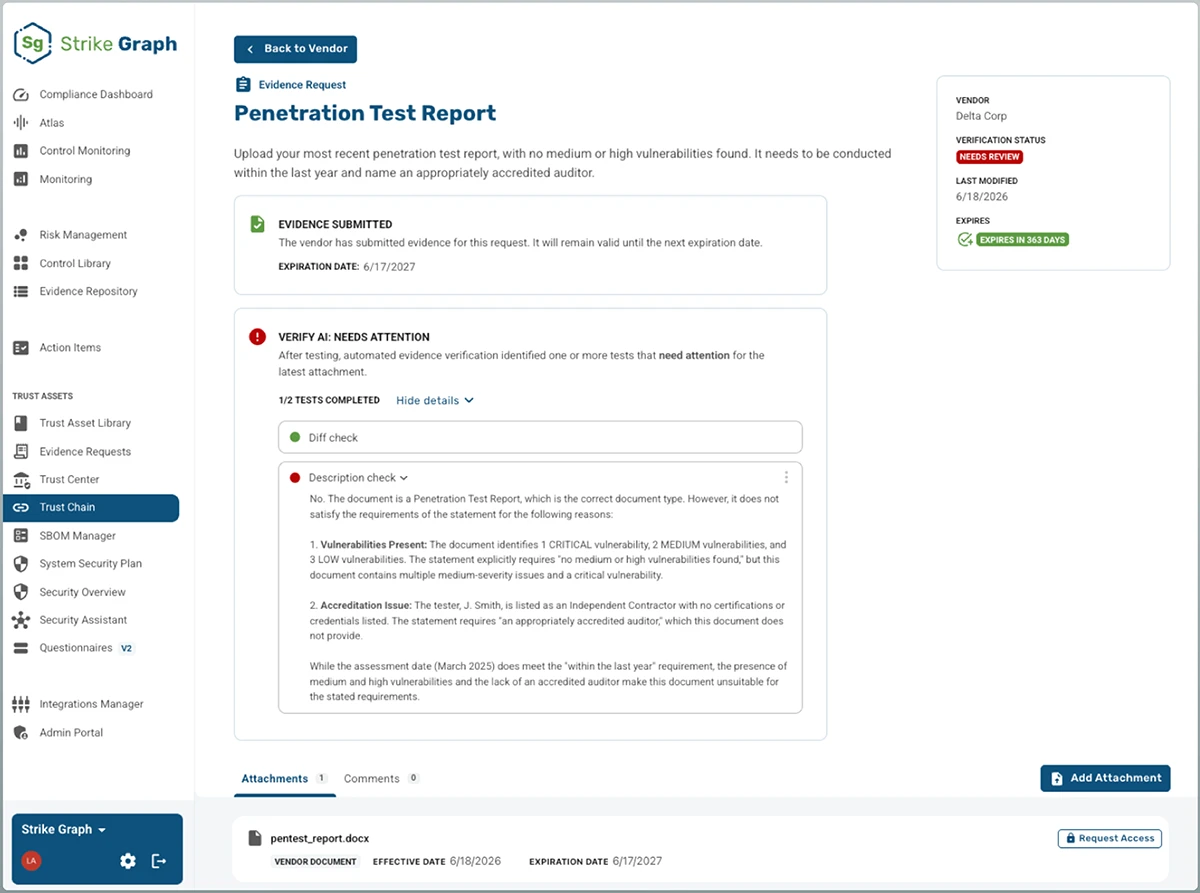The width and height of the screenshot is (1200, 893).
Task: Open the Trust Center icon in sidebar
Action: pos(20,480)
